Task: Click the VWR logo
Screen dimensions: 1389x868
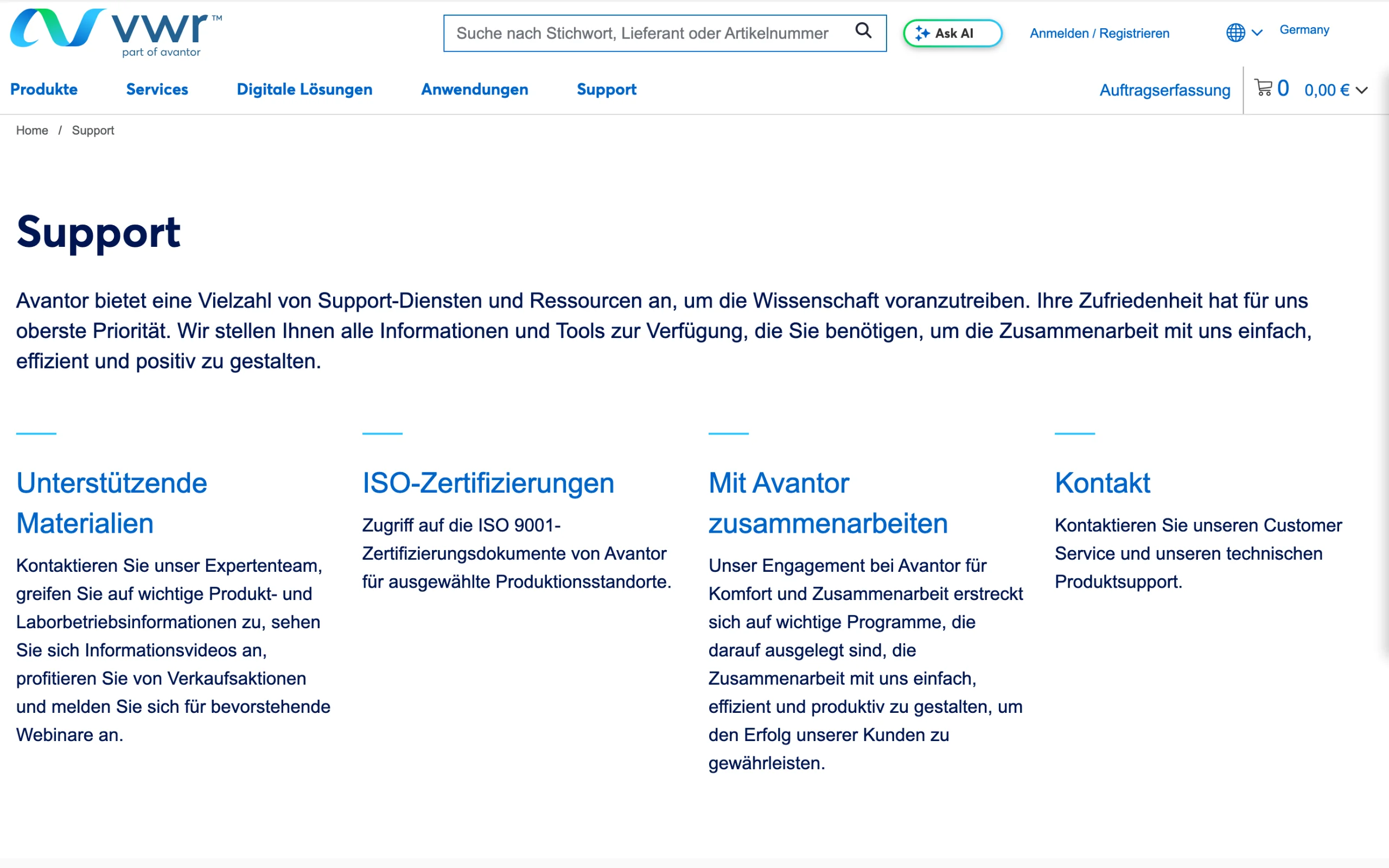Action: point(116,33)
